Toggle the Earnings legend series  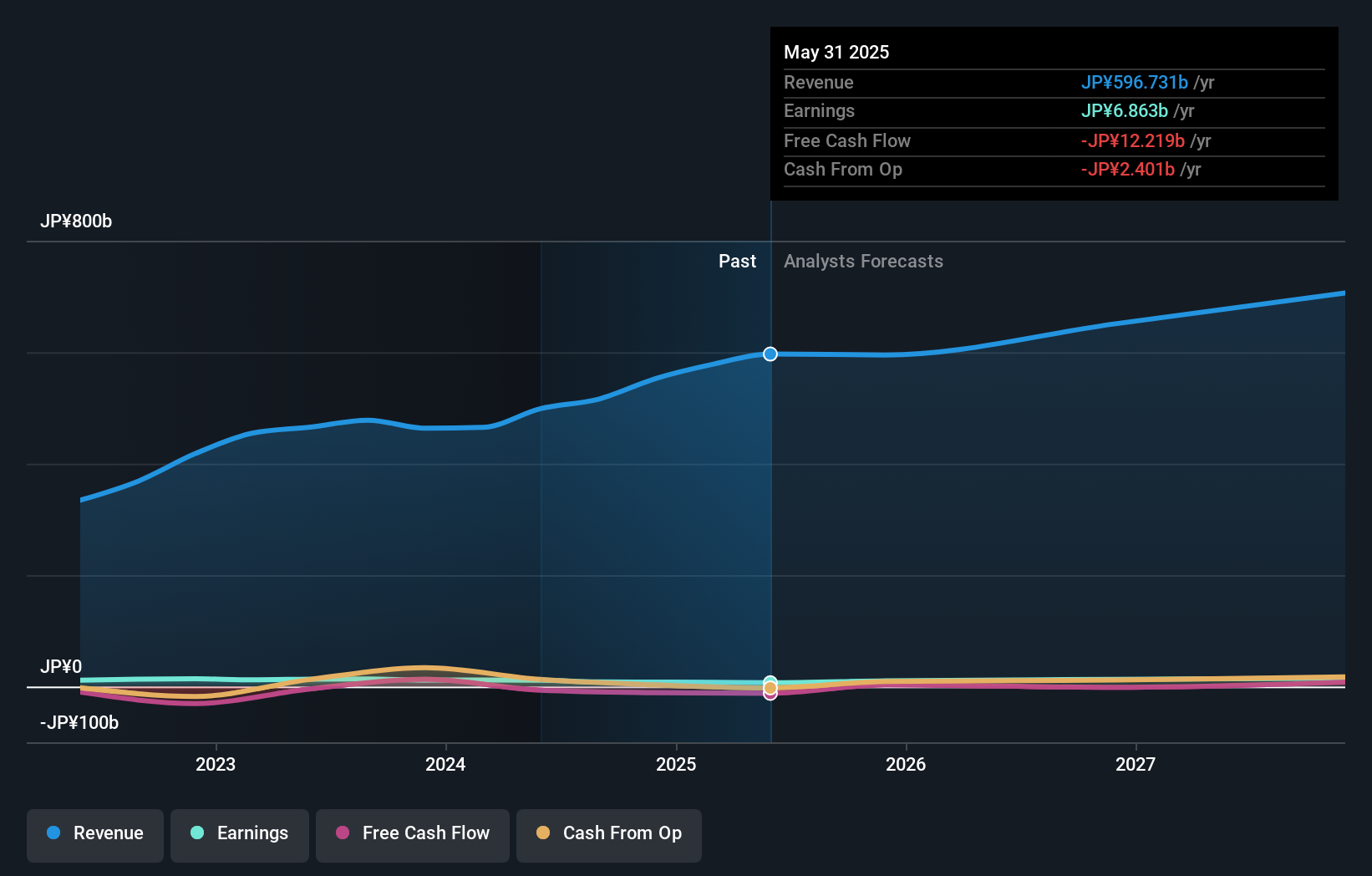click(240, 835)
